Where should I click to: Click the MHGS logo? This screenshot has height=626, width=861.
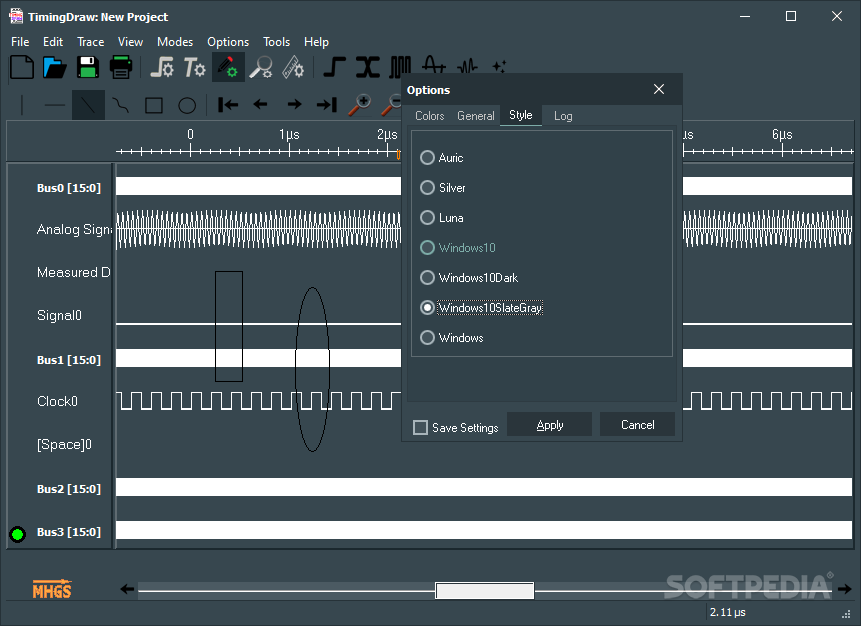(52, 589)
